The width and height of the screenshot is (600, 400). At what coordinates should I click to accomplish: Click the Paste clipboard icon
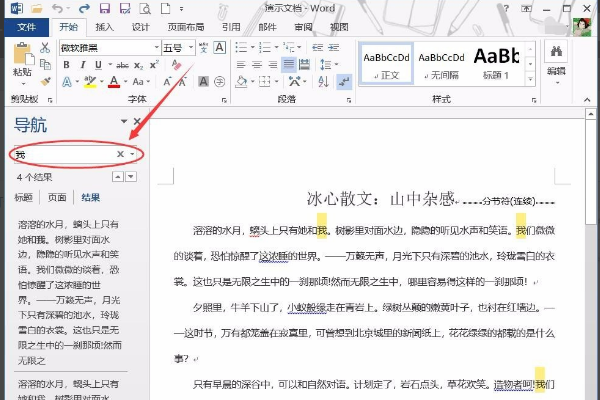(x=22, y=54)
